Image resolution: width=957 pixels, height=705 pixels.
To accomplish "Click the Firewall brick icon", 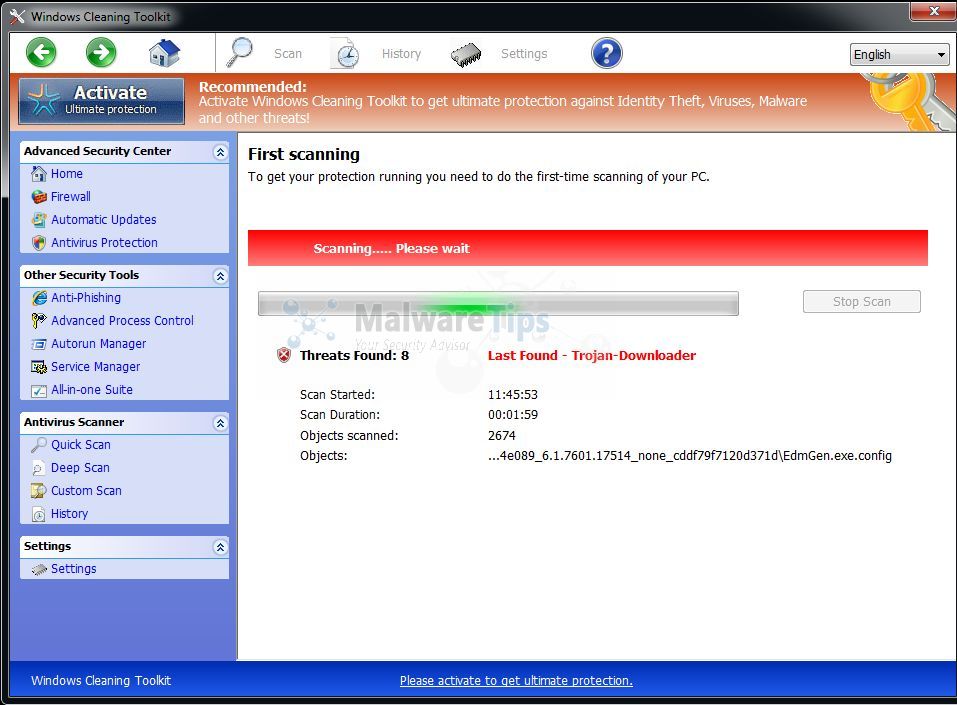I will pos(39,197).
